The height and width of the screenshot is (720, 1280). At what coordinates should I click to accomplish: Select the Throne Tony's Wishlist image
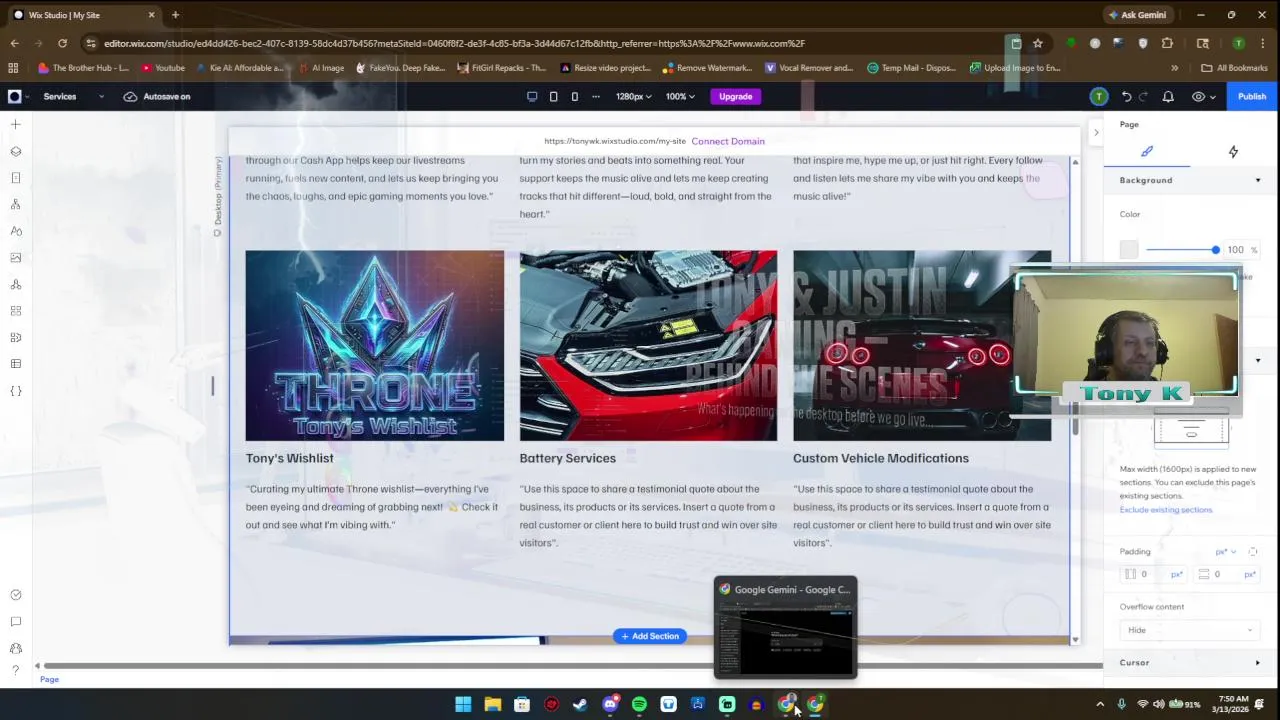pos(375,346)
